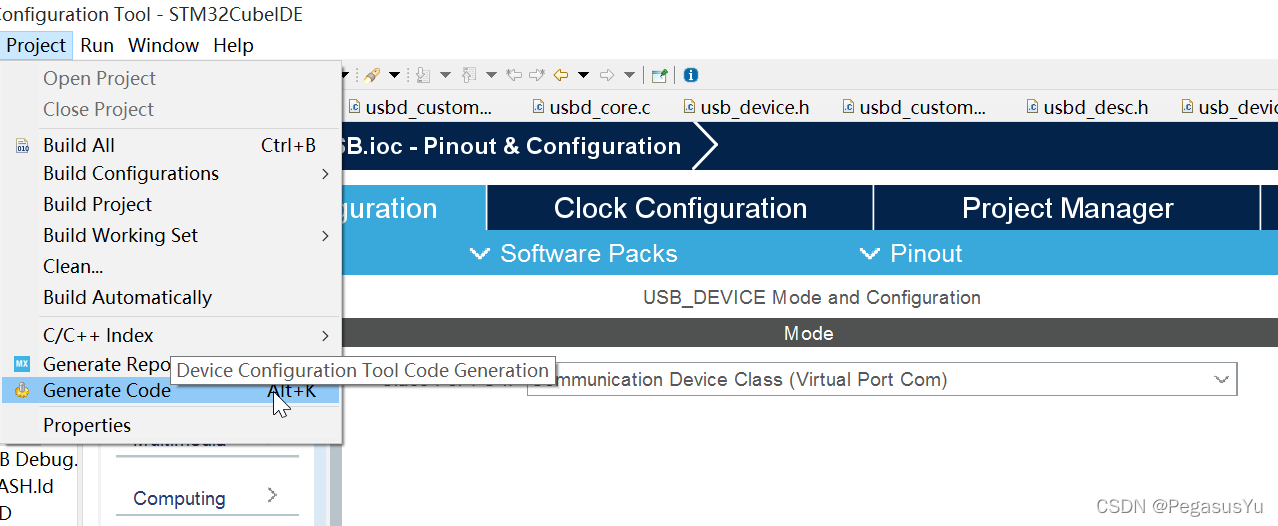Open Forward history dropdown arrow
Viewport: 1278px width, 526px height.
(x=629, y=75)
